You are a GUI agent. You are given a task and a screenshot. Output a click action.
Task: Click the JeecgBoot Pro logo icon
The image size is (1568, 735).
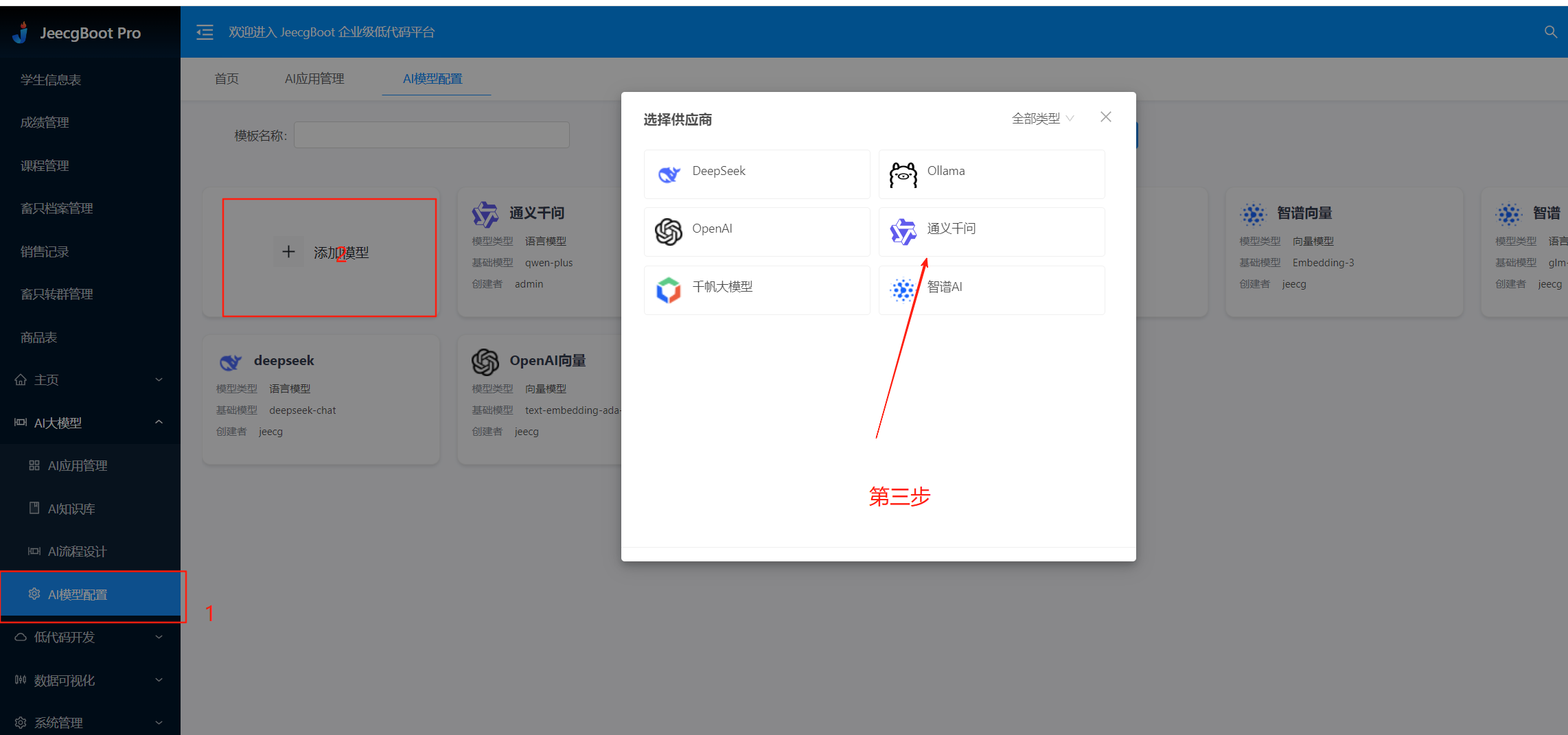[x=21, y=32]
